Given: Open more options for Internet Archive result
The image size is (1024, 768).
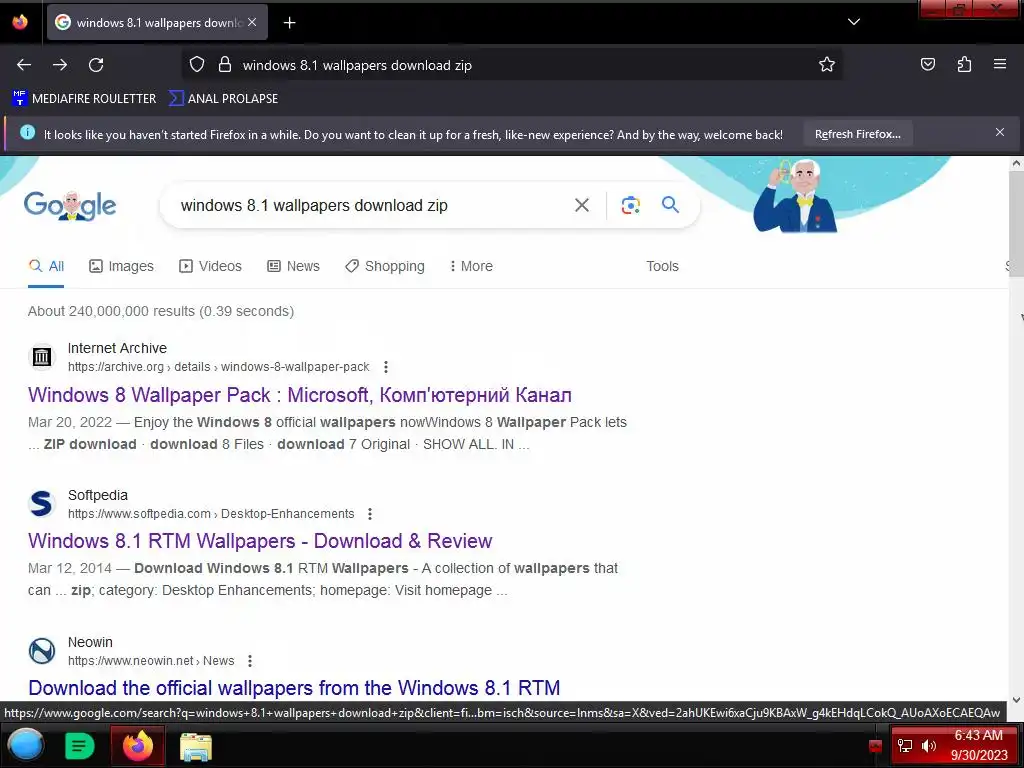Looking at the screenshot, I should point(386,367).
